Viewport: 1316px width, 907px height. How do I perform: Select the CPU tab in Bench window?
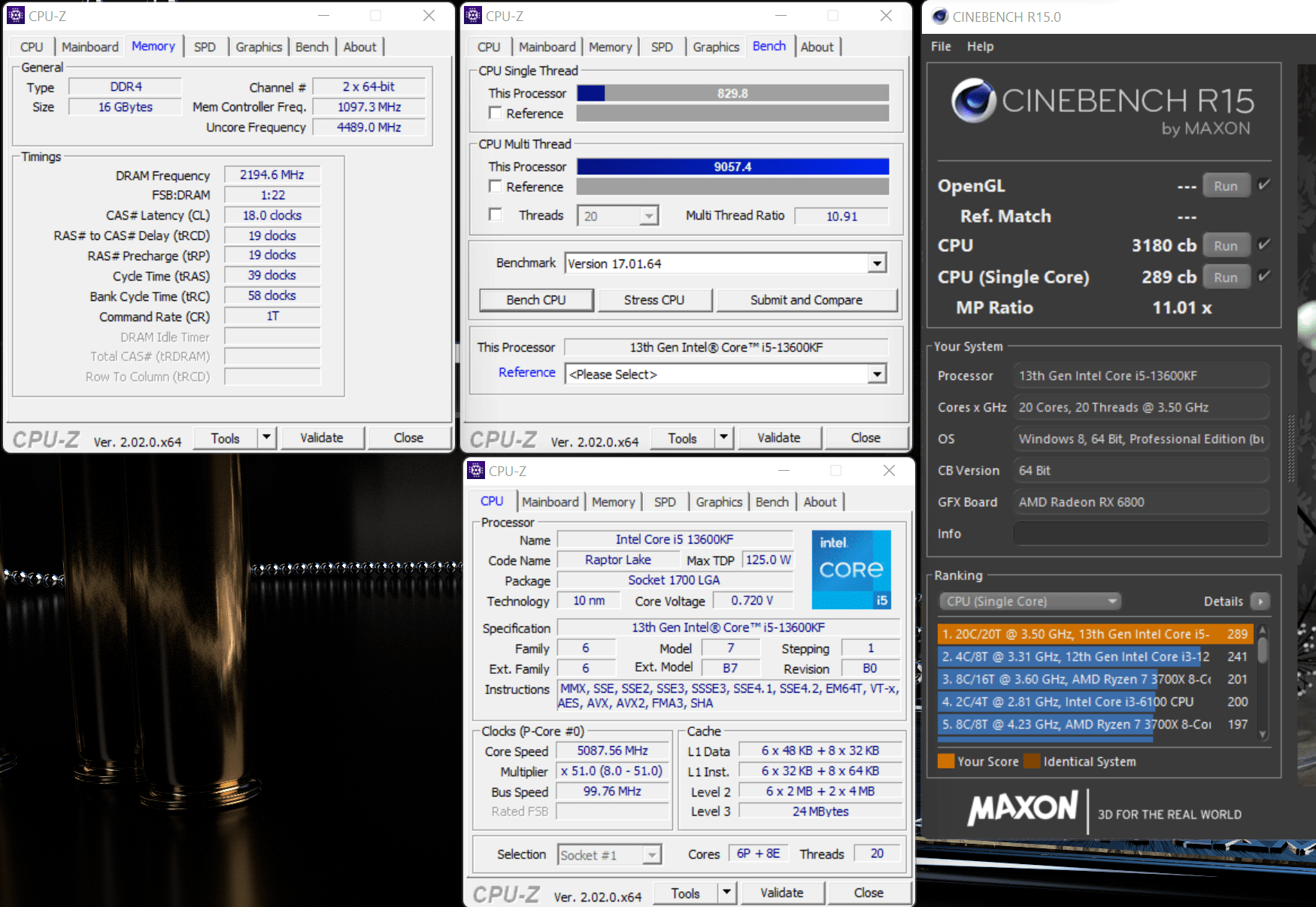coord(489,47)
